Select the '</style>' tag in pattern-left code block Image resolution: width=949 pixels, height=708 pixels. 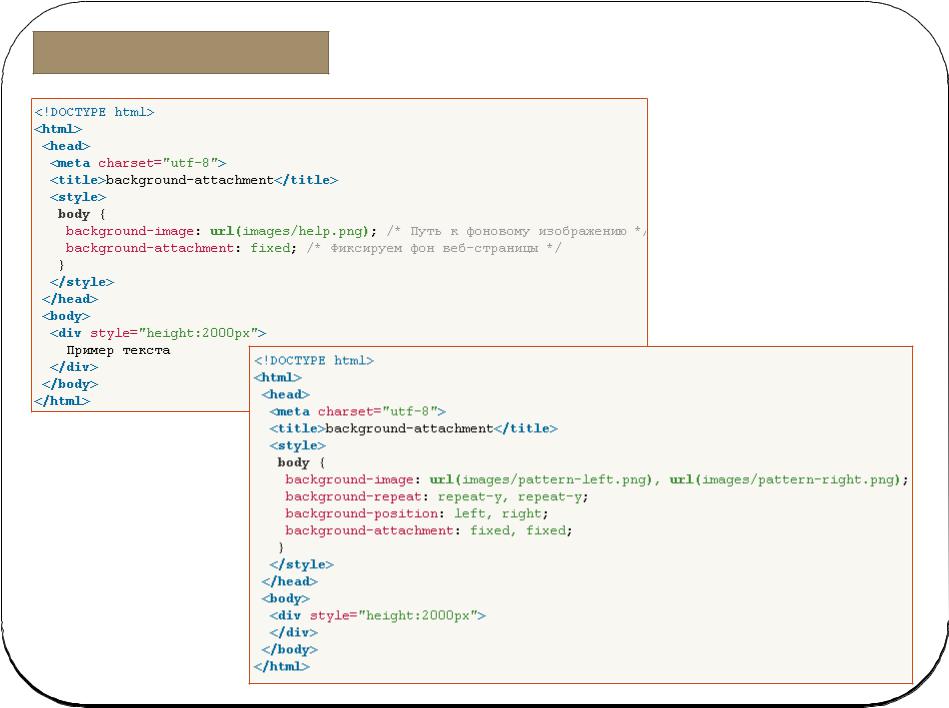click(x=301, y=565)
